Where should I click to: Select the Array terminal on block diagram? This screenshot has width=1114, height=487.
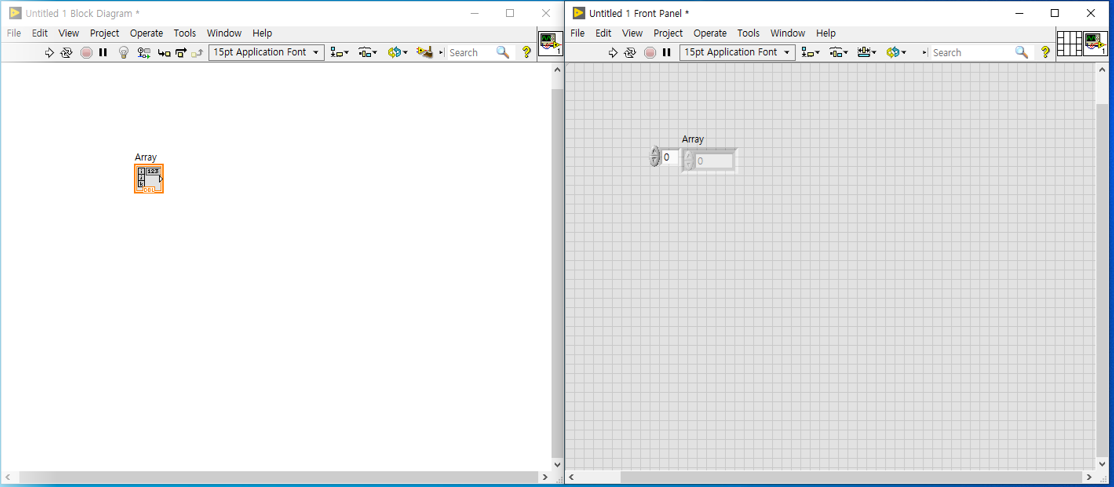(x=148, y=178)
